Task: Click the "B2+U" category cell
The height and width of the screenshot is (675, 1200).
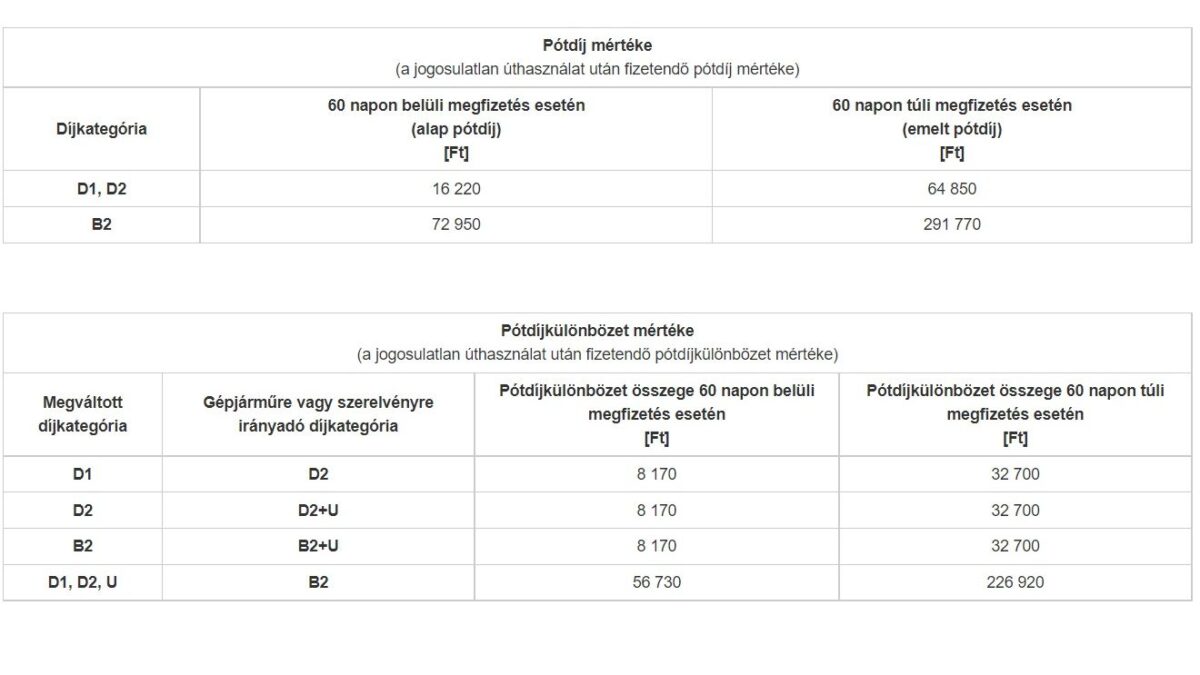Action: tap(318, 546)
